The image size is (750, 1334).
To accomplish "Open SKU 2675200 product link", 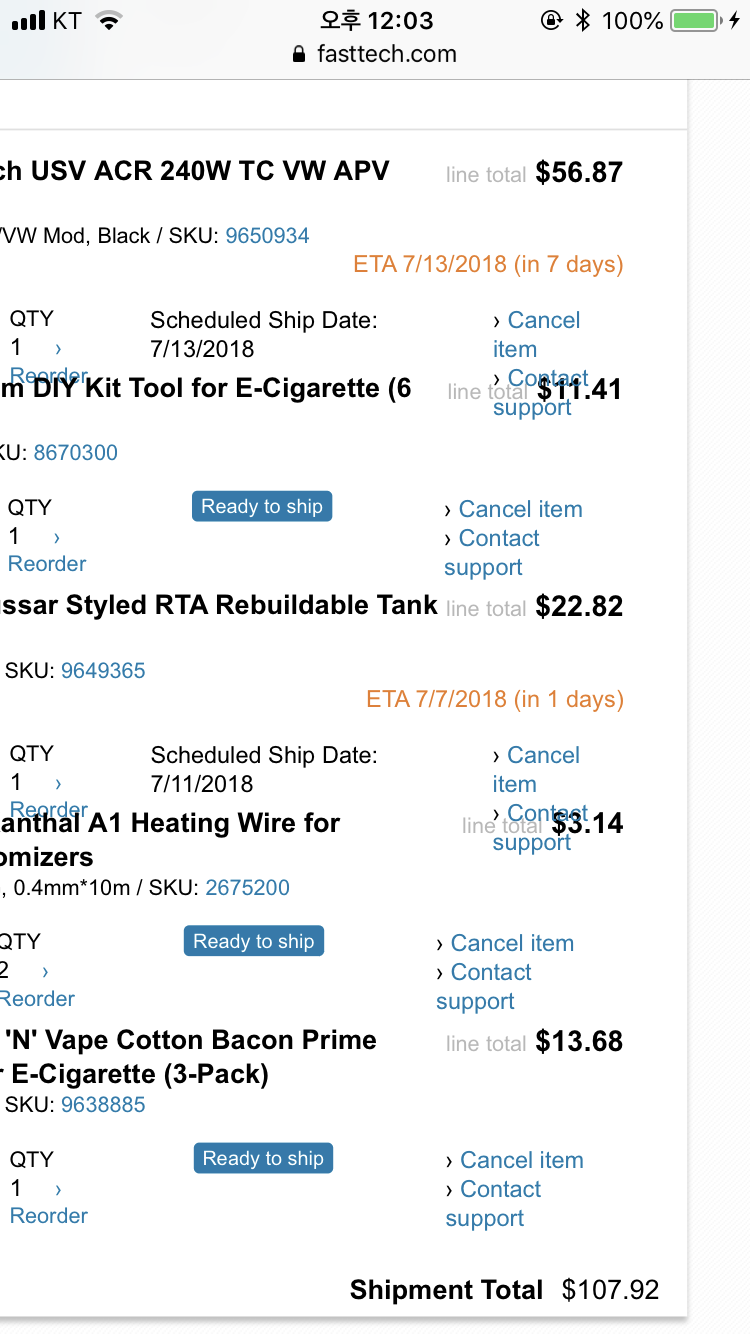I will [247, 888].
